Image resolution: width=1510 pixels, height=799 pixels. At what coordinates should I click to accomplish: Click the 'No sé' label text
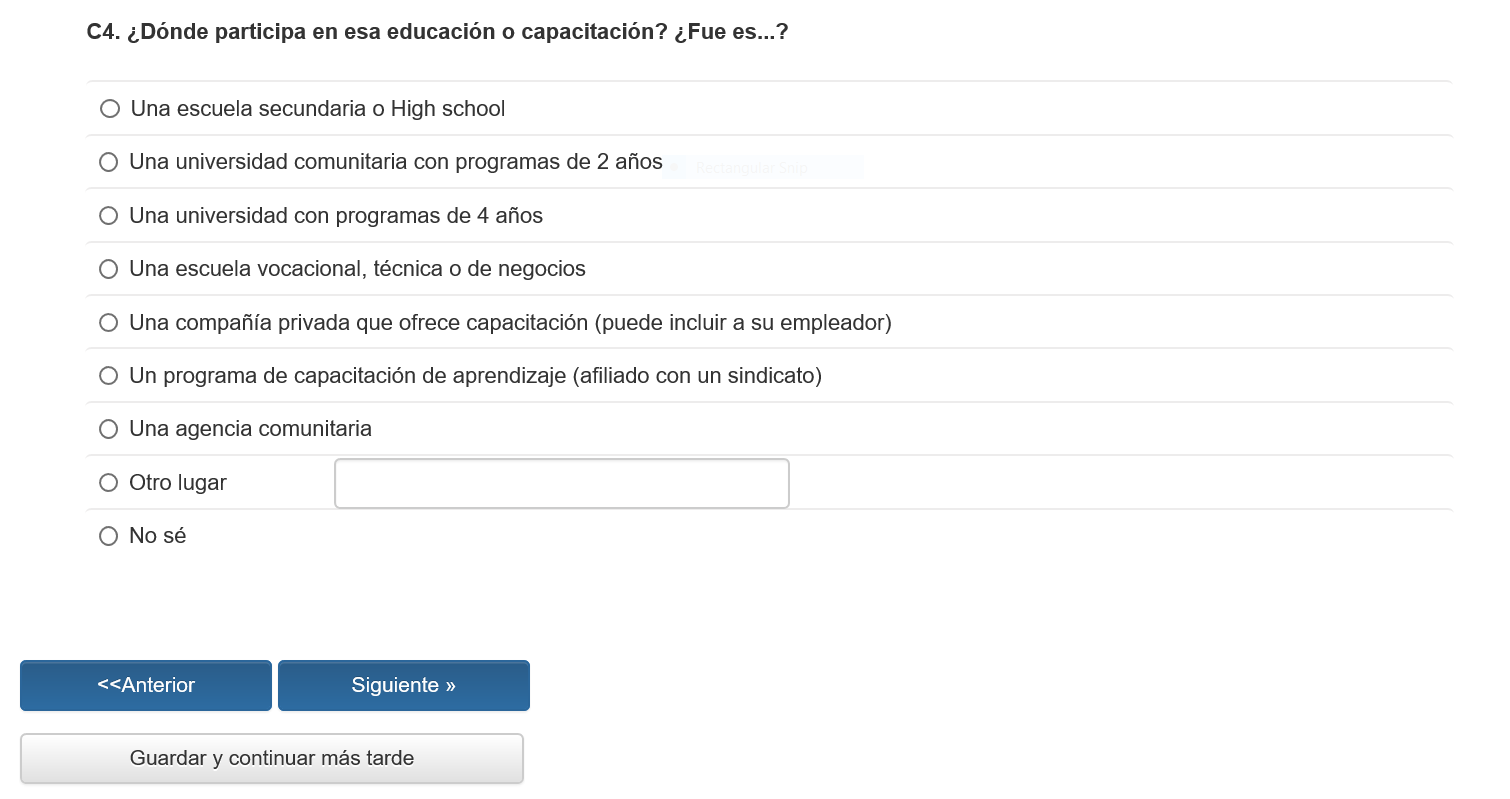[158, 536]
